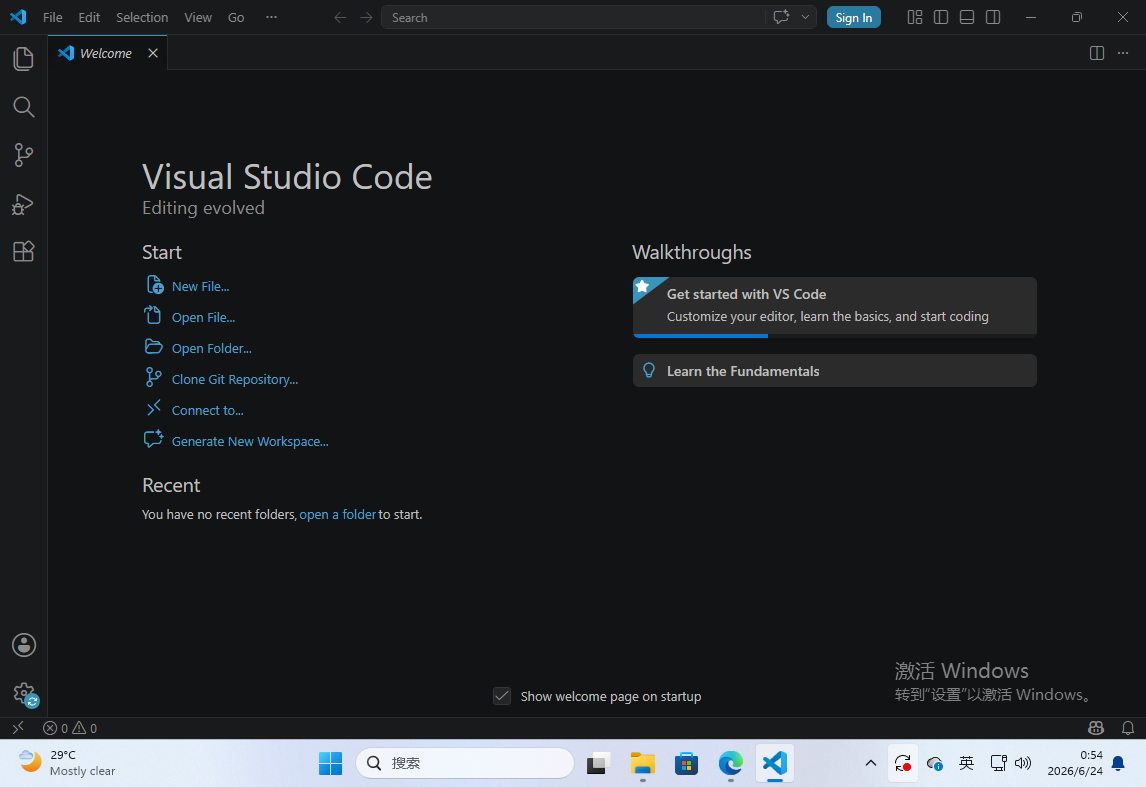Toggle the Secondary Side Bar
Image resolution: width=1146 pixels, height=787 pixels.
click(x=993, y=18)
